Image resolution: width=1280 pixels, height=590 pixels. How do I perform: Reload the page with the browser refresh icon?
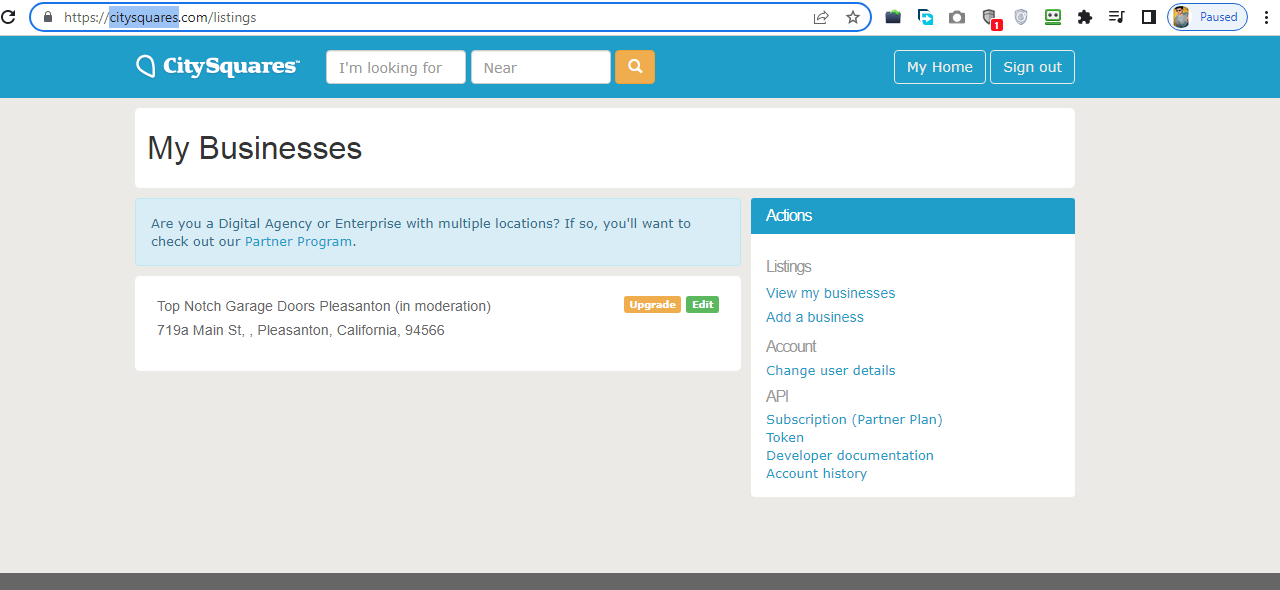point(8,17)
